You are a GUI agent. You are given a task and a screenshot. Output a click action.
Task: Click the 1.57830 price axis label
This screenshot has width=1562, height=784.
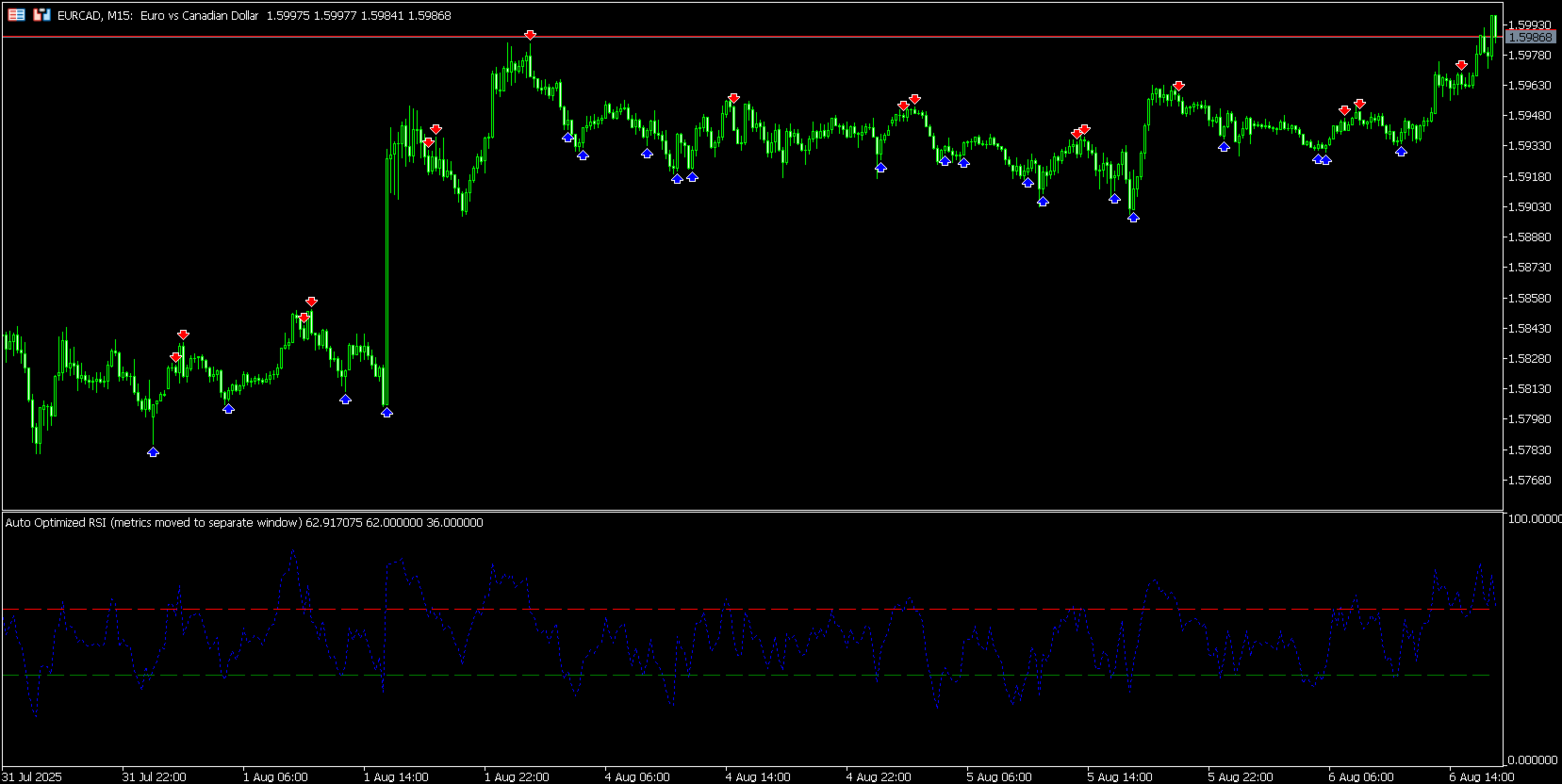(1530, 449)
